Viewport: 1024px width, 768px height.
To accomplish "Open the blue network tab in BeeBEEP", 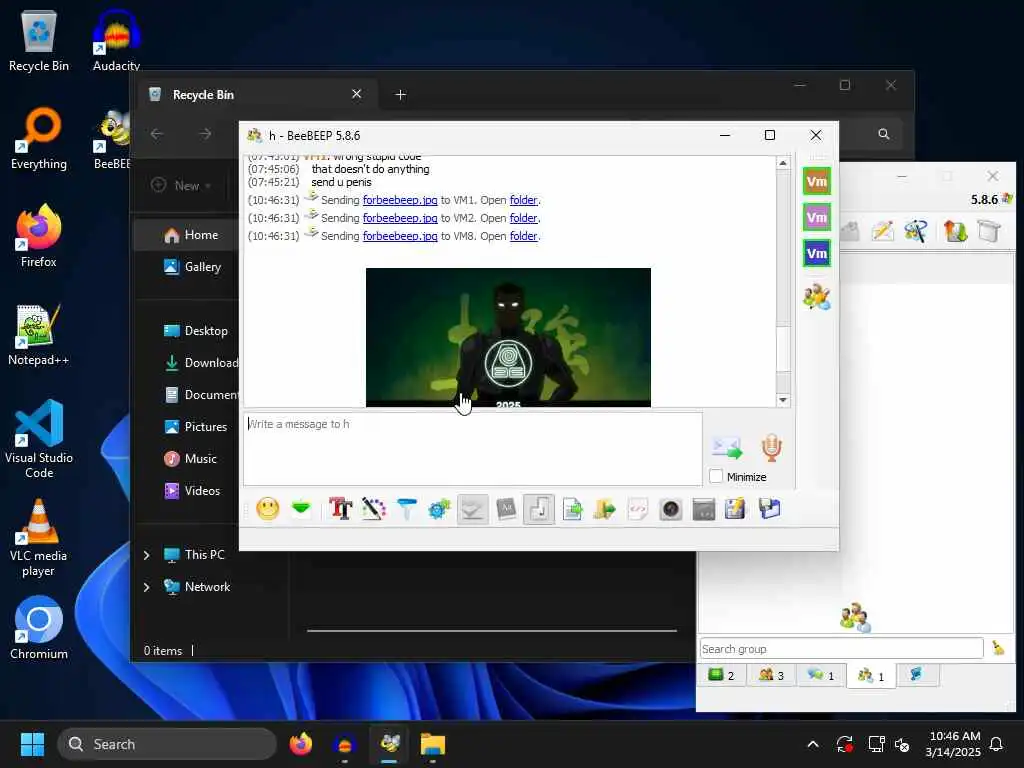I will pos(917,675).
